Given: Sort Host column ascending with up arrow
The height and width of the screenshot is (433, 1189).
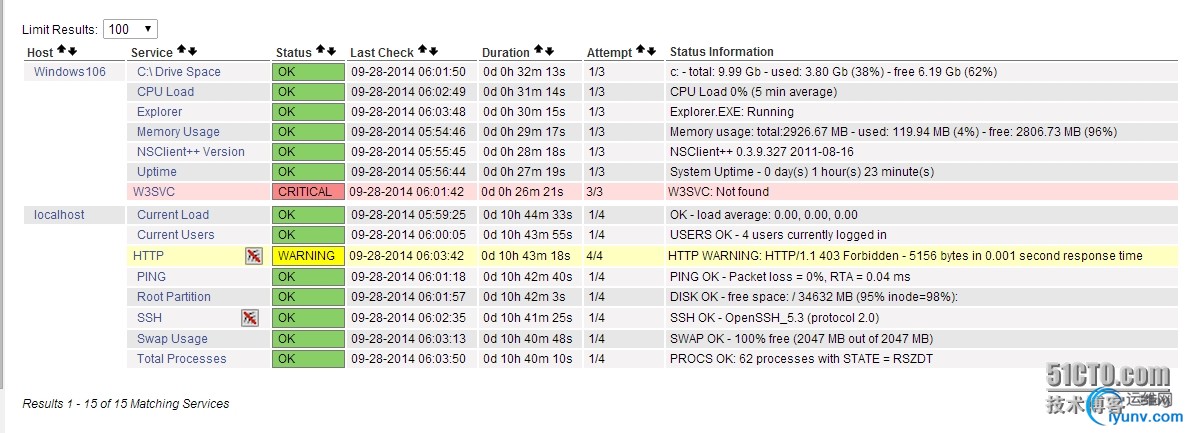Looking at the screenshot, I should [x=62, y=51].
